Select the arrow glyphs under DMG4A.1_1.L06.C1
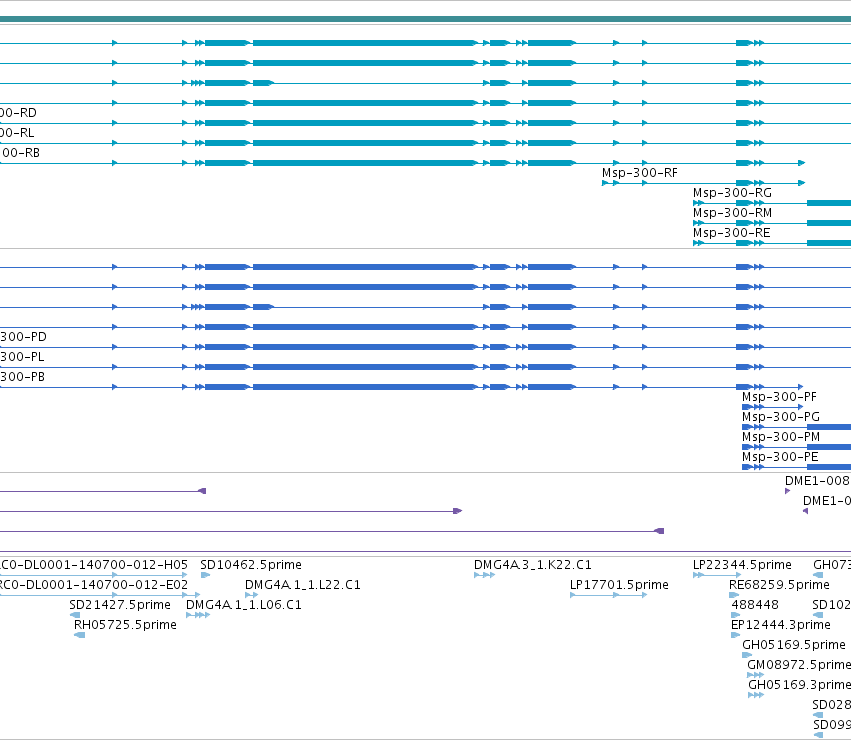Image resolution: width=851 pixels, height=740 pixels. pos(198,615)
